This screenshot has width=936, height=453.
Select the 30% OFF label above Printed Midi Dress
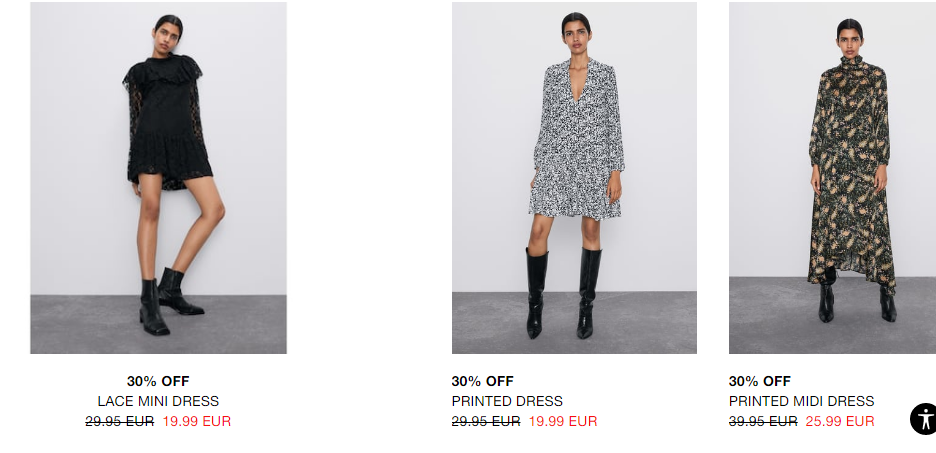(x=759, y=381)
